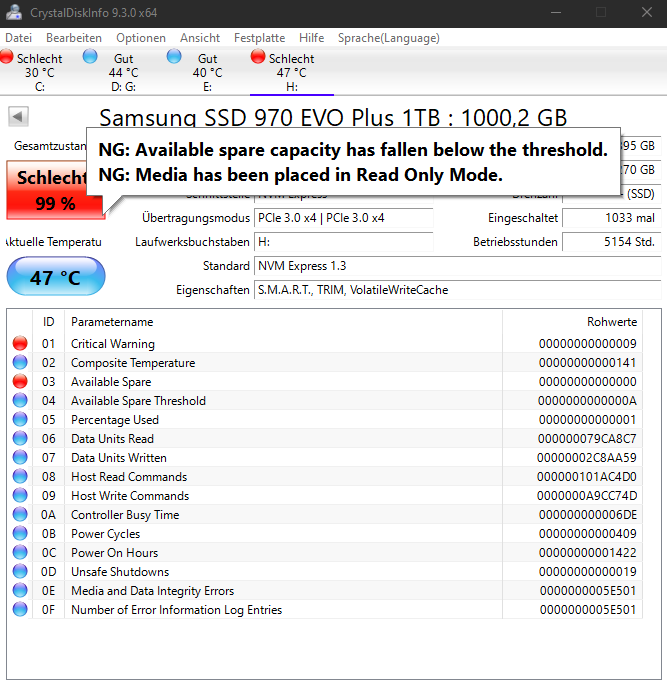Click blue status icon of Host Read Commands row
This screenshot has width=667, height=682.
click(20, 476)
